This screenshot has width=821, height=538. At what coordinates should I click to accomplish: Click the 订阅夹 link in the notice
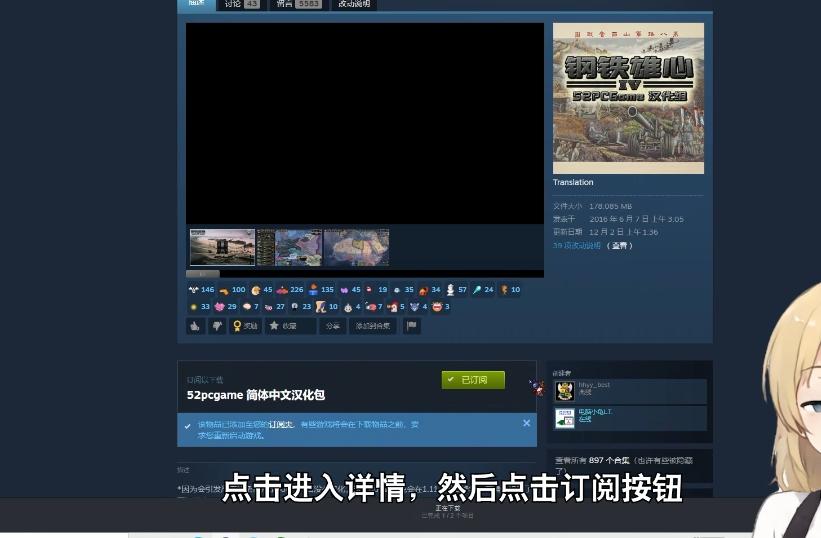281,424
